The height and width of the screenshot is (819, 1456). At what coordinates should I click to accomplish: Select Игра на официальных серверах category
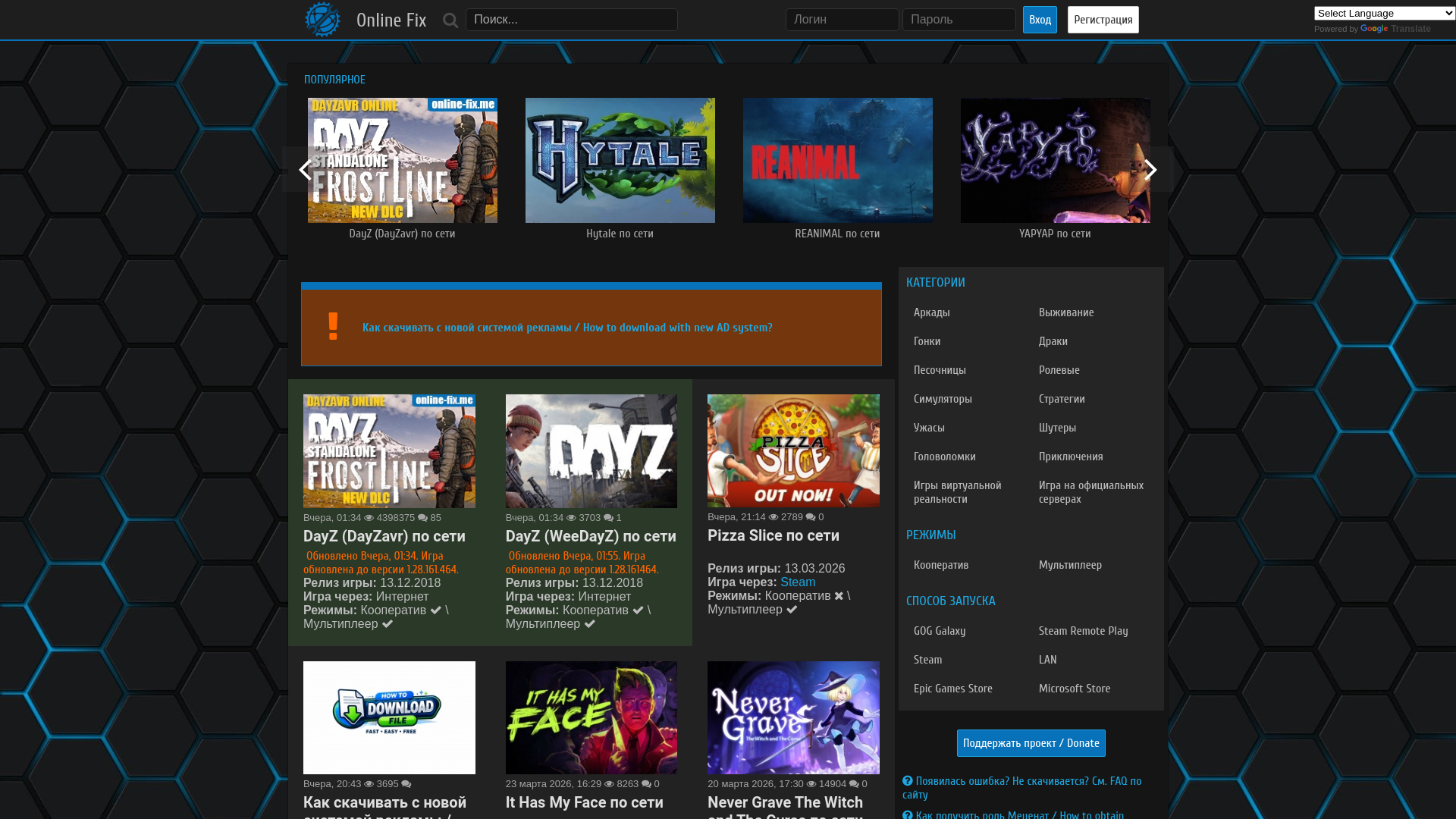point(1091,492)
